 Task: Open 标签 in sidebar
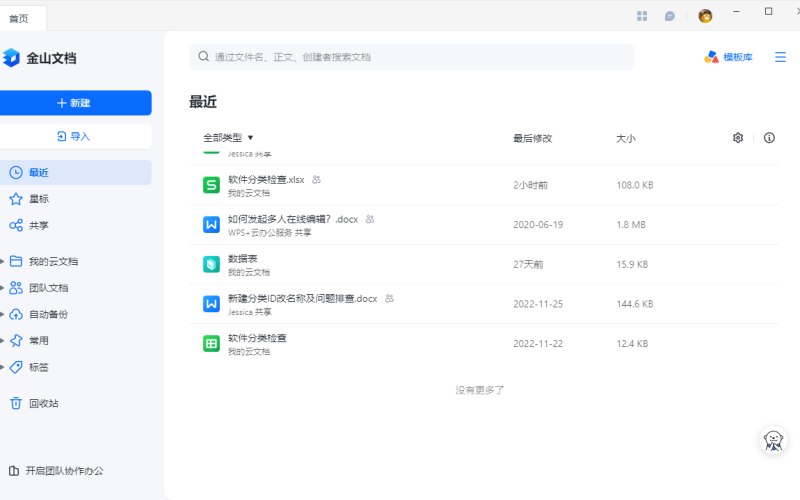coord(39,367)
